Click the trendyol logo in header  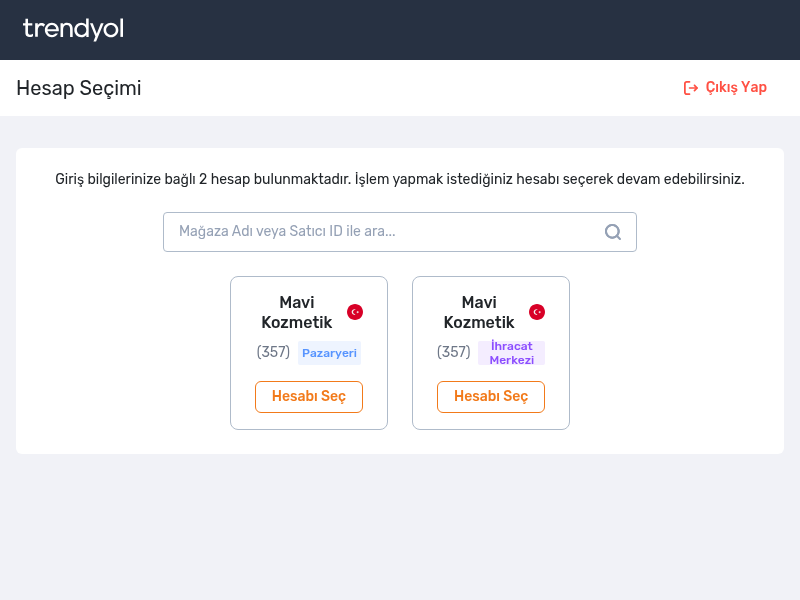pyautogui.click(x=73, y=29)
